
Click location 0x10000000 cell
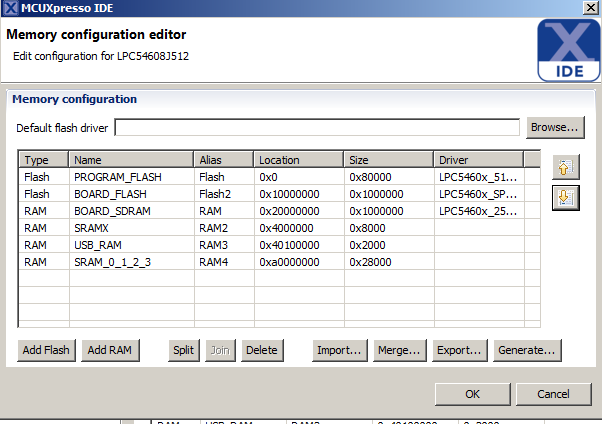pyautogui.click(x=299, y=194)
